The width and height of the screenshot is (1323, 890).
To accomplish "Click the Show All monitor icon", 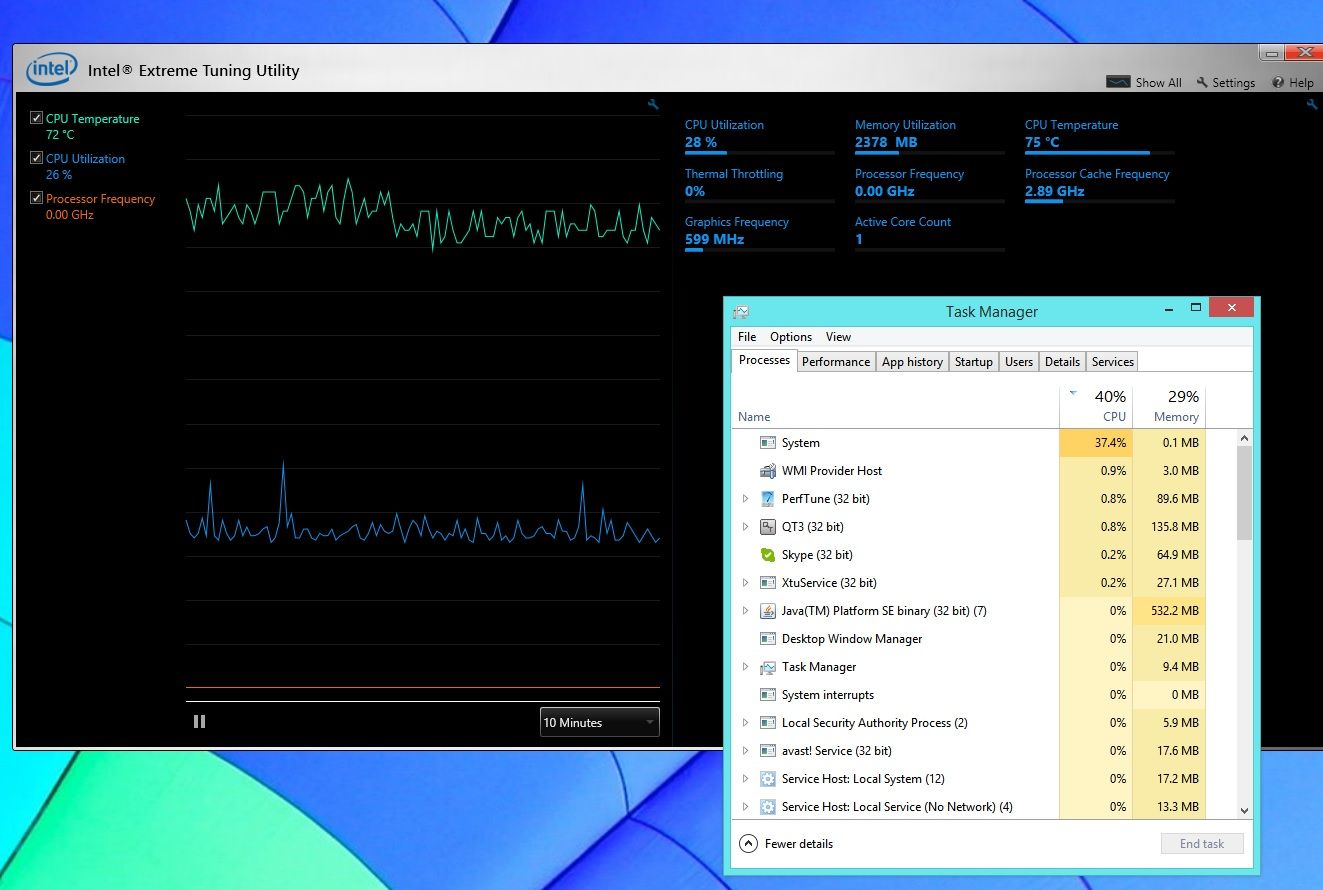I will tap(1118, 82).
